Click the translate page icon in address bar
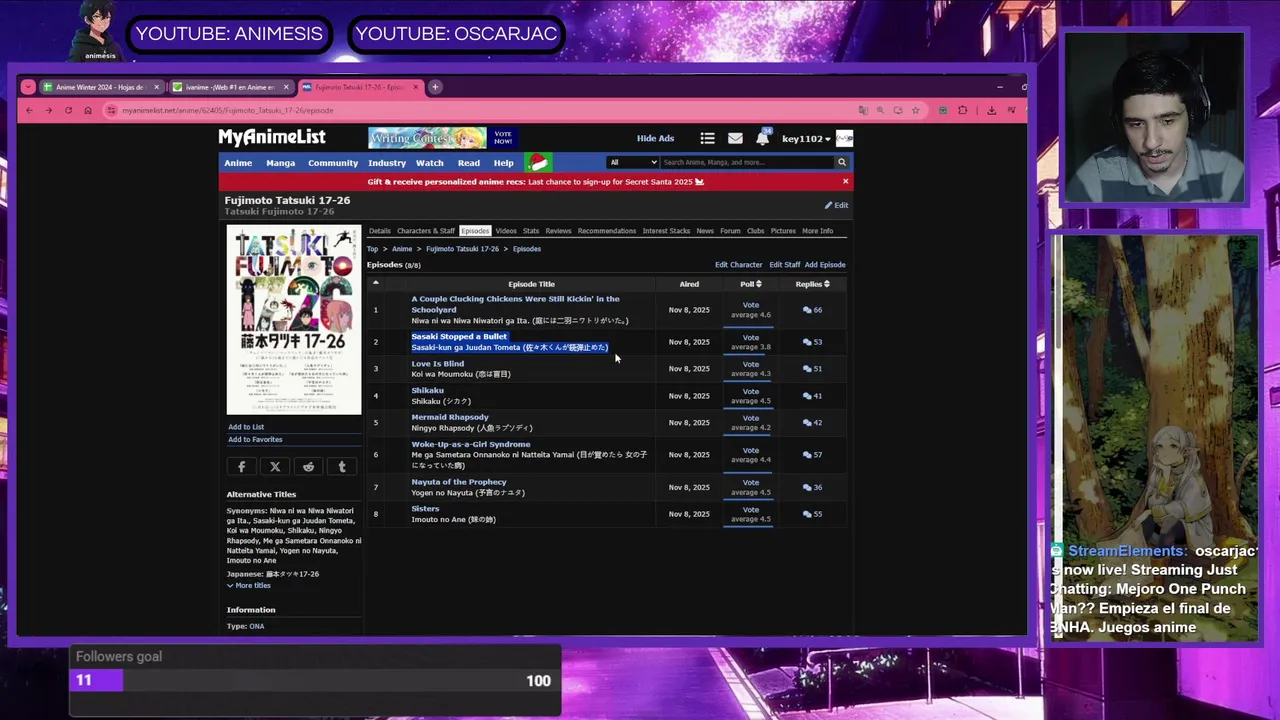This screenshot has height=720, width=1280. [863, 110]
